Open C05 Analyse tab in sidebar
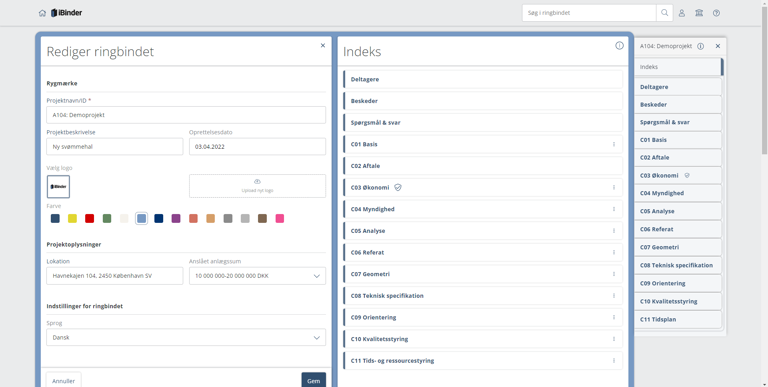Viewport: 768px width, 387px height. click(678, 211)
